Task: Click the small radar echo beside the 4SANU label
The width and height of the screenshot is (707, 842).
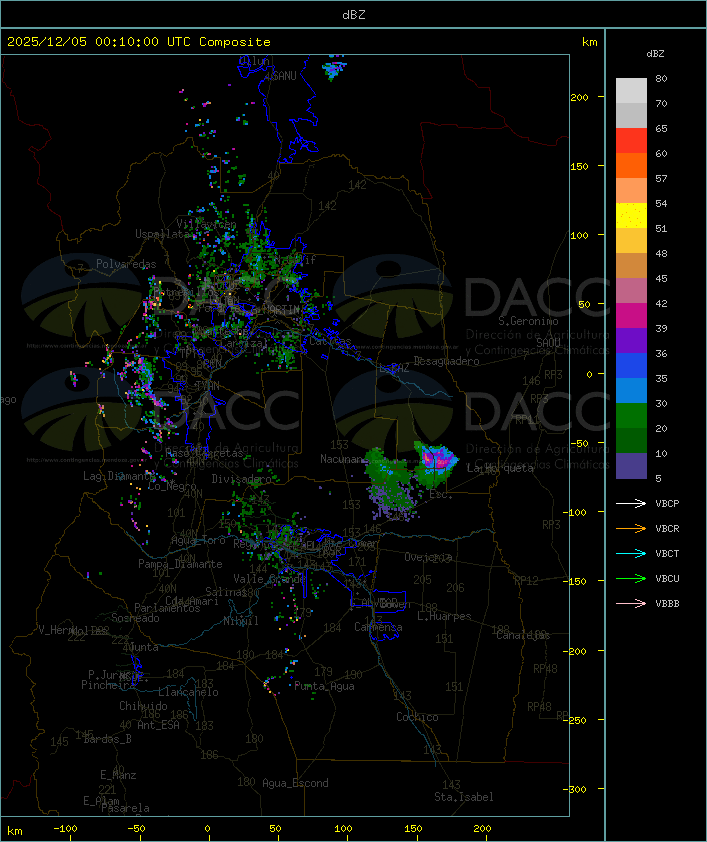Action: pyautogui.click(x=334, y=69)
